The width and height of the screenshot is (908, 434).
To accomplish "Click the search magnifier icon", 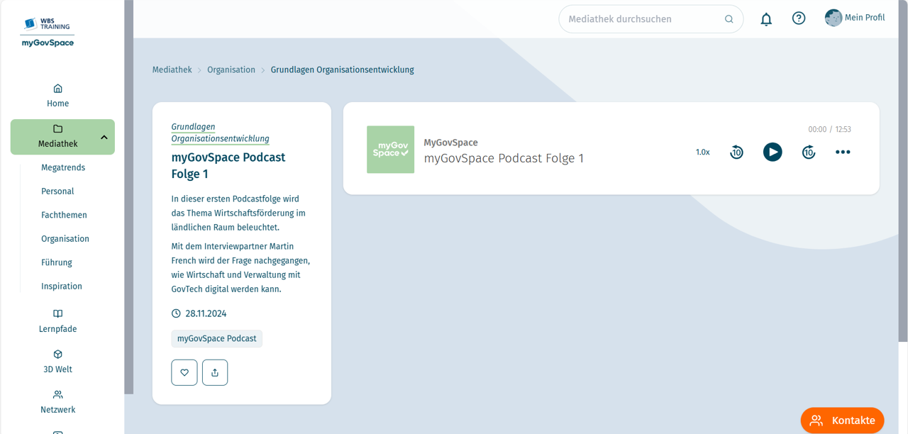I will pos(729,19).
